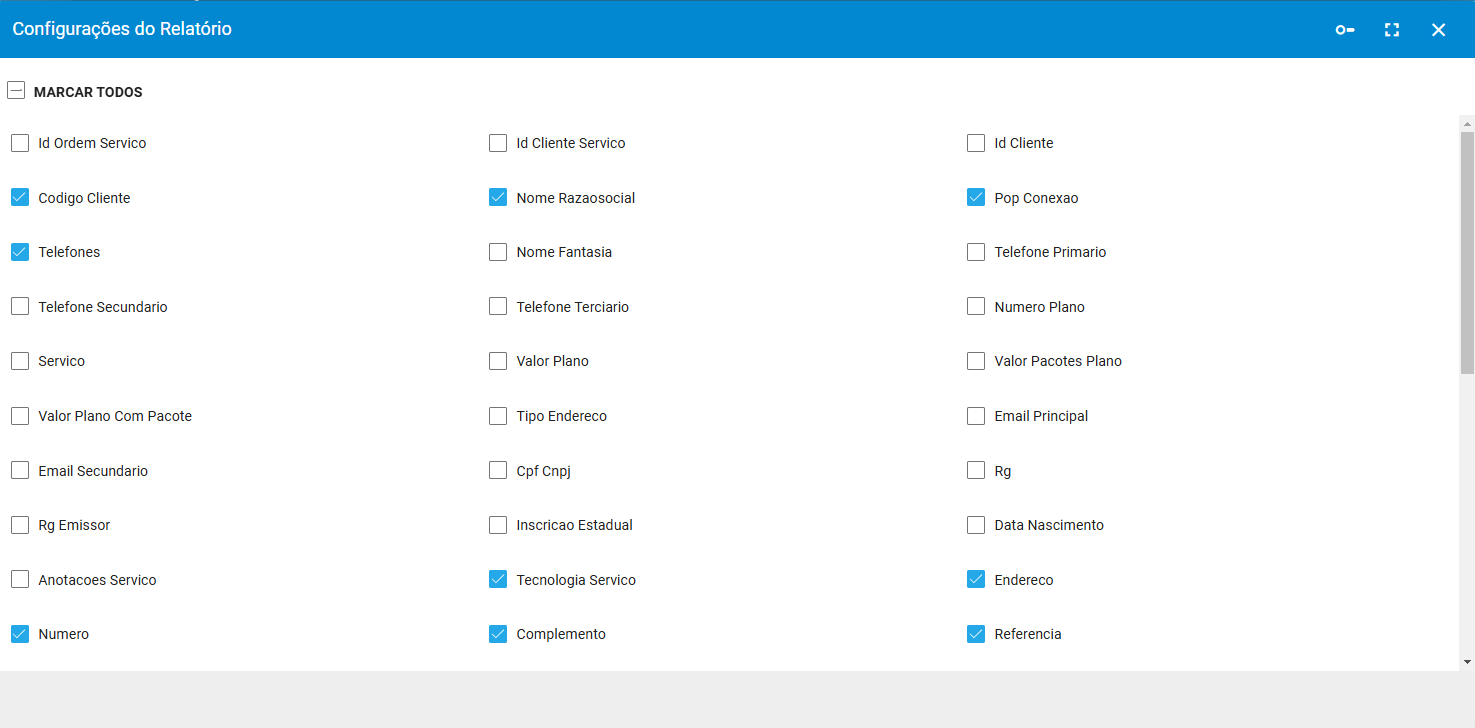Select the Telefone Terciario checkbox
The height and width of the screenshot is (728, 1475).
(x=498, y=306)
